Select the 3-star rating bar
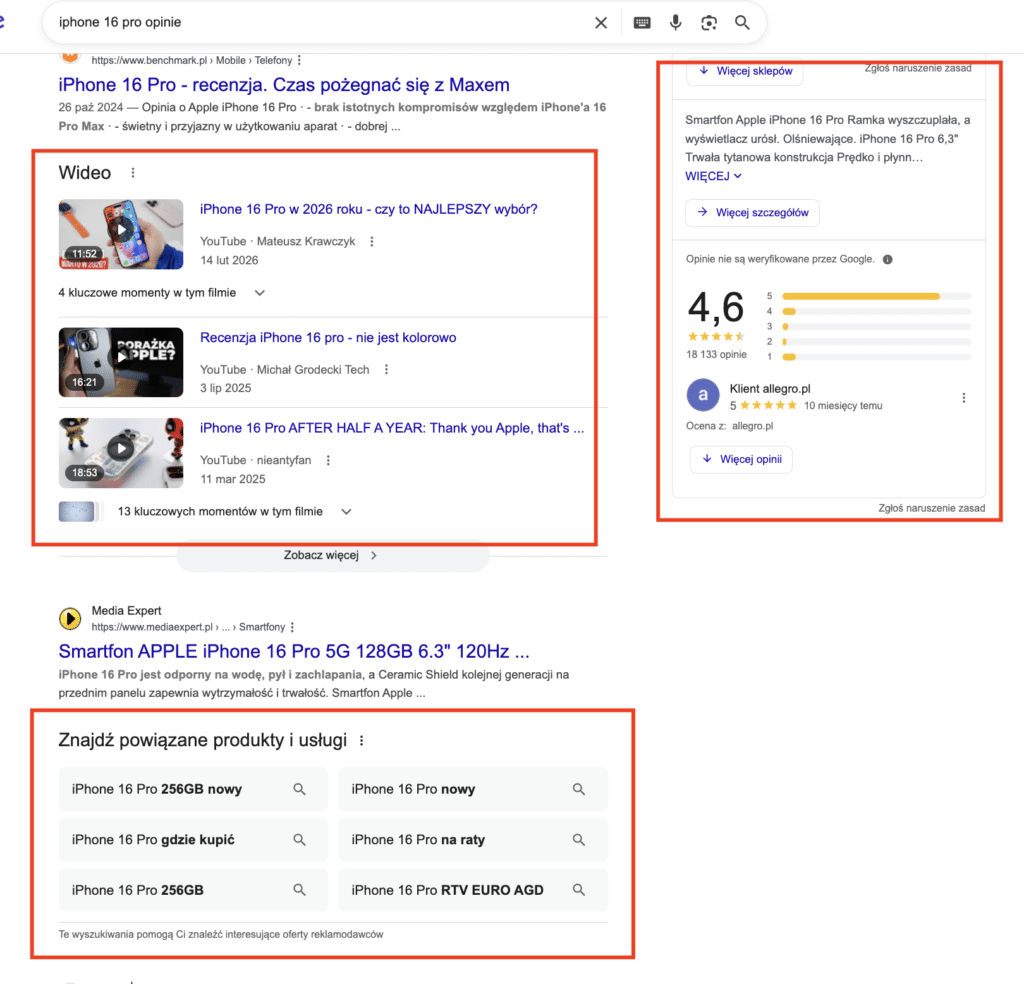Screen dimensions: 1024x984 (876, 326)
